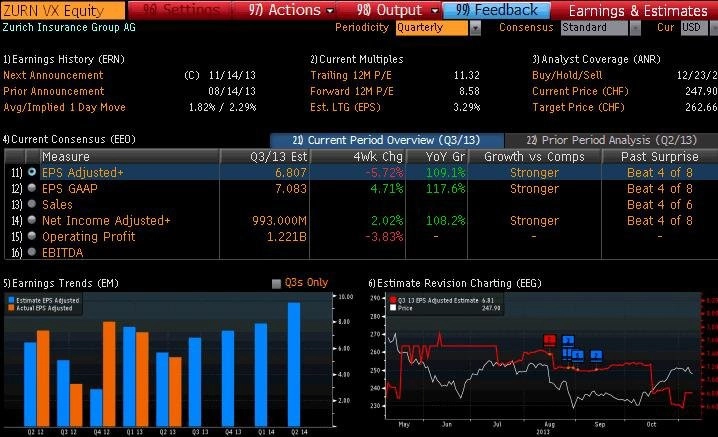Click the white Price legend swatch
718x437 pixels.
pos(393,308)
